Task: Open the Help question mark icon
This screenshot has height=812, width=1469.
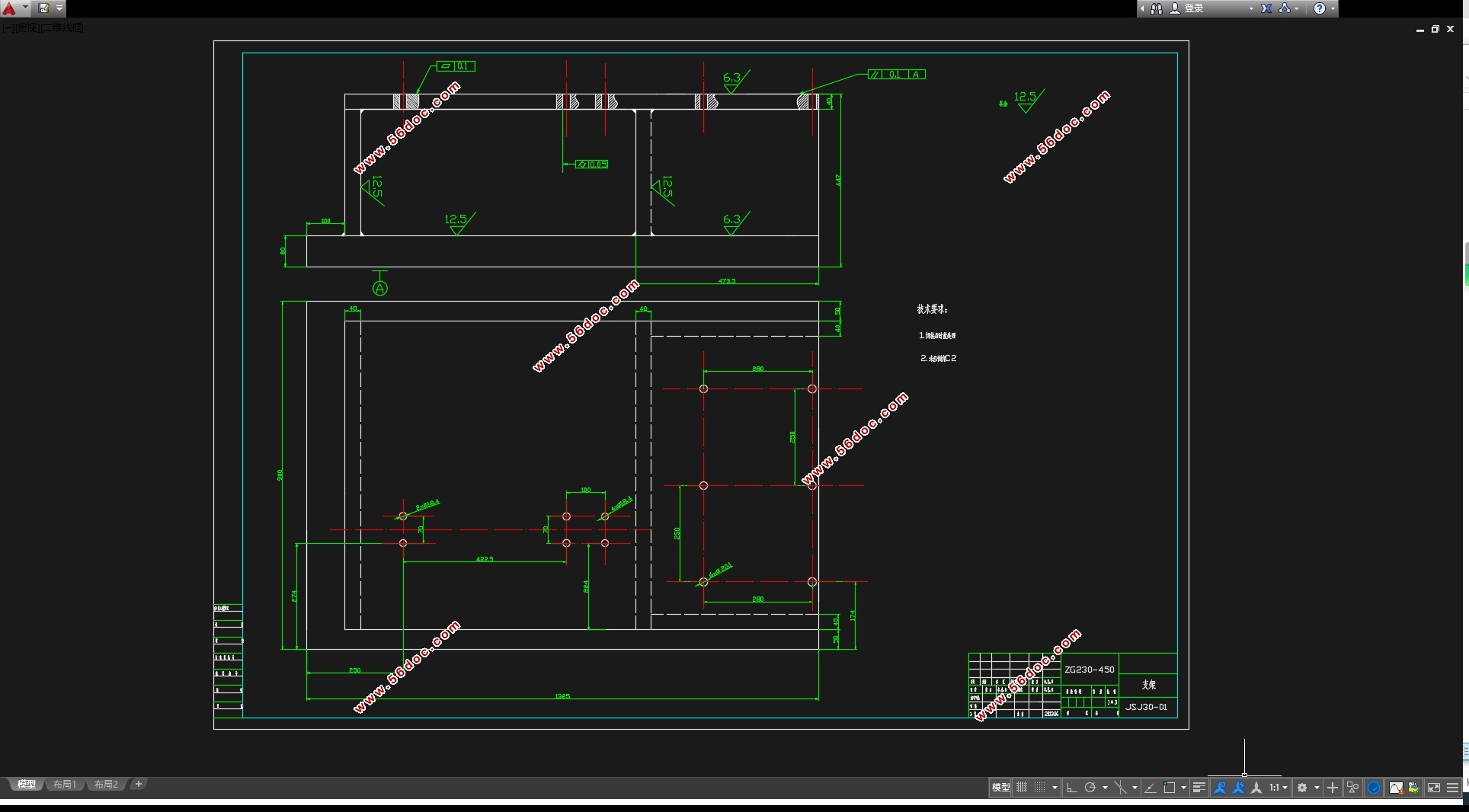Action: click(x=1320, y=8)
